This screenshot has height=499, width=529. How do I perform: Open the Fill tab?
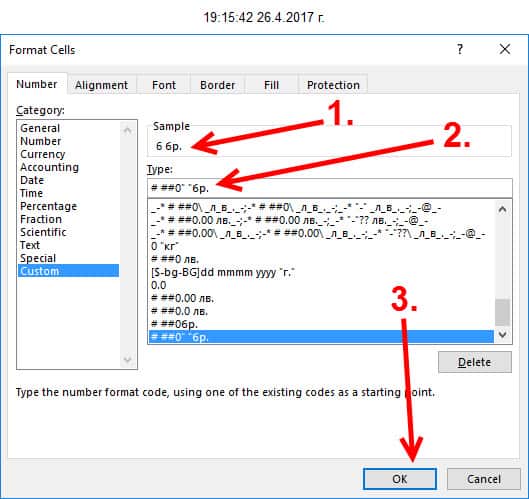click(272, 85)
